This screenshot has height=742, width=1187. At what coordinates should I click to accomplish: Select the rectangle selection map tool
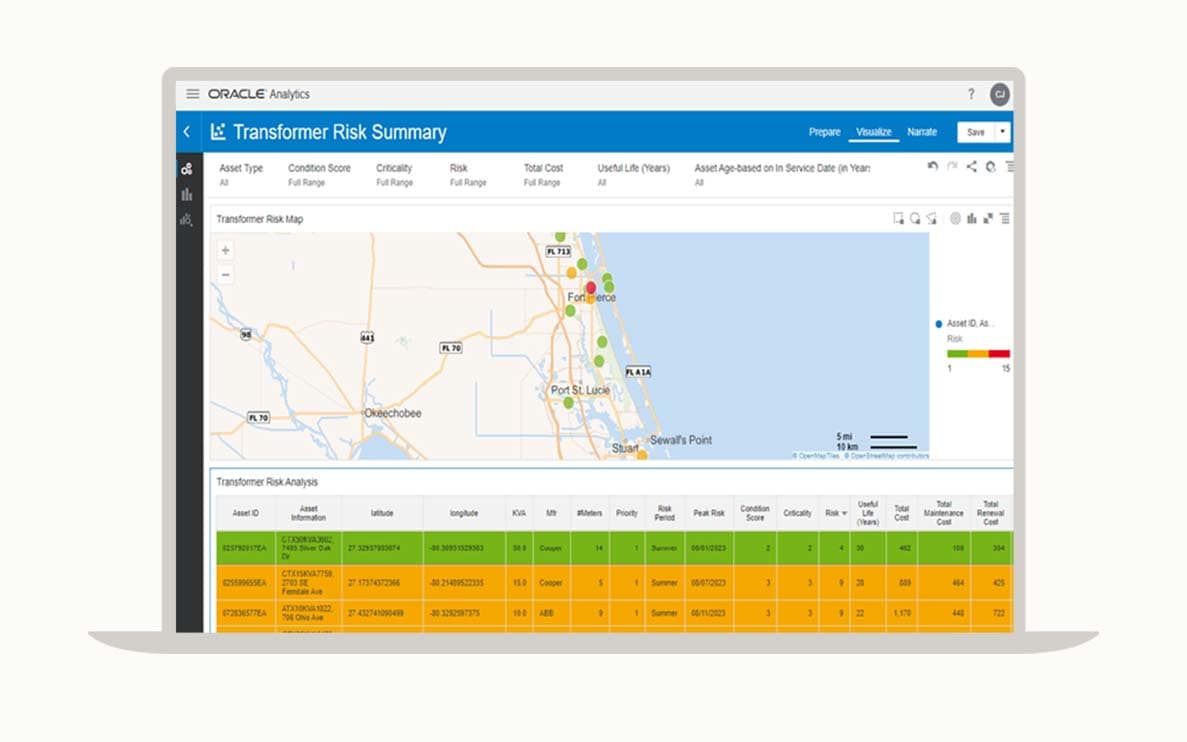click(898, 219)
